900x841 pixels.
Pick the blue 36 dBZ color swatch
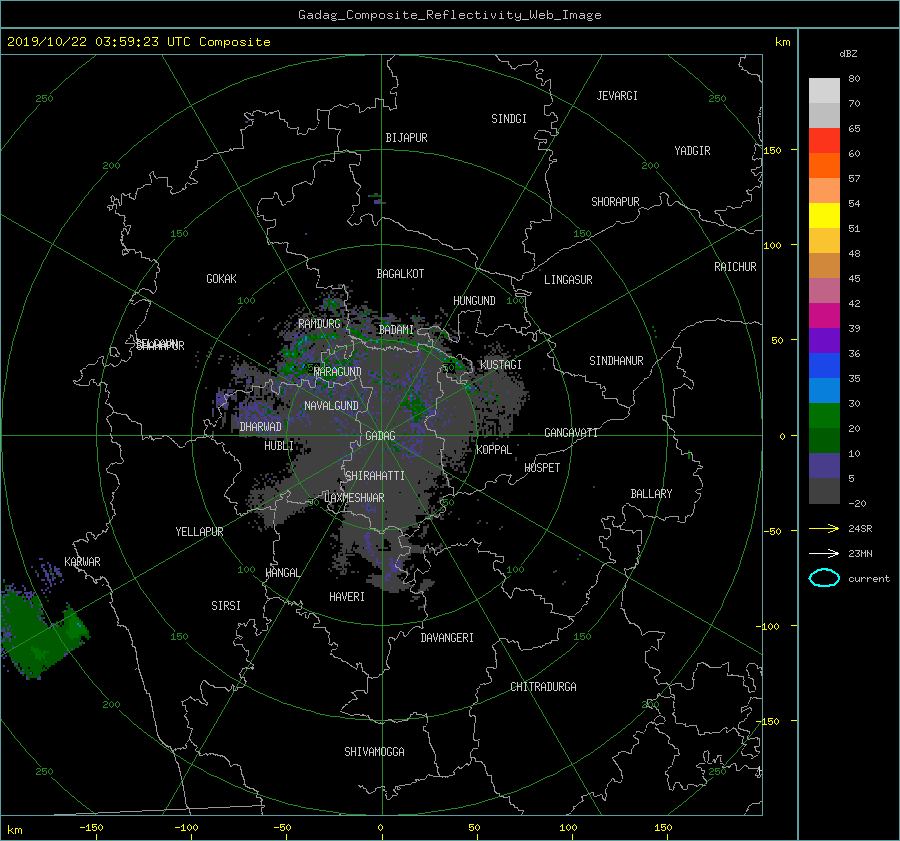coord(824,366)
